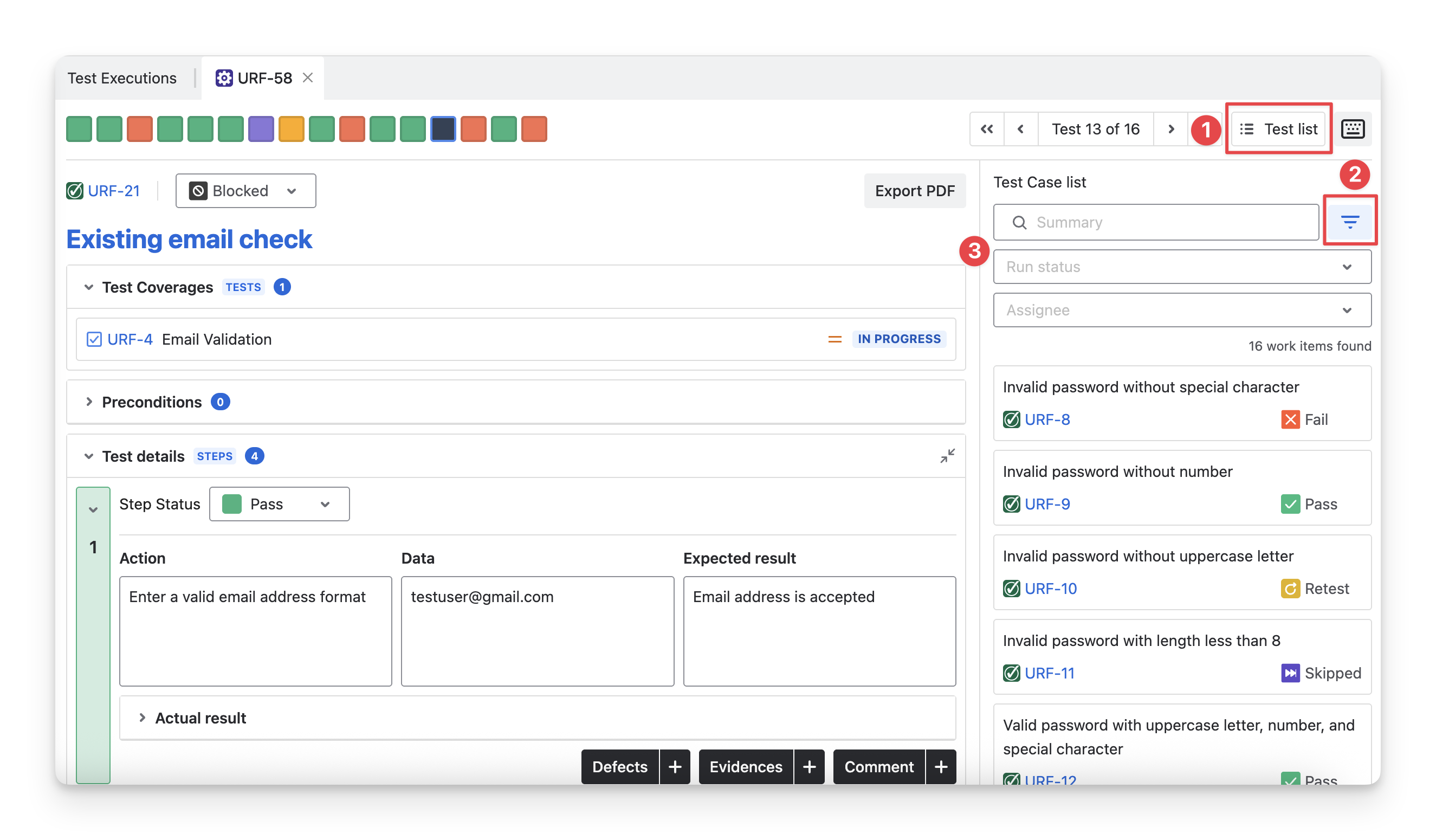Add a defect with plus icon
1436x840 pixels.
click(x=675, y=766)
